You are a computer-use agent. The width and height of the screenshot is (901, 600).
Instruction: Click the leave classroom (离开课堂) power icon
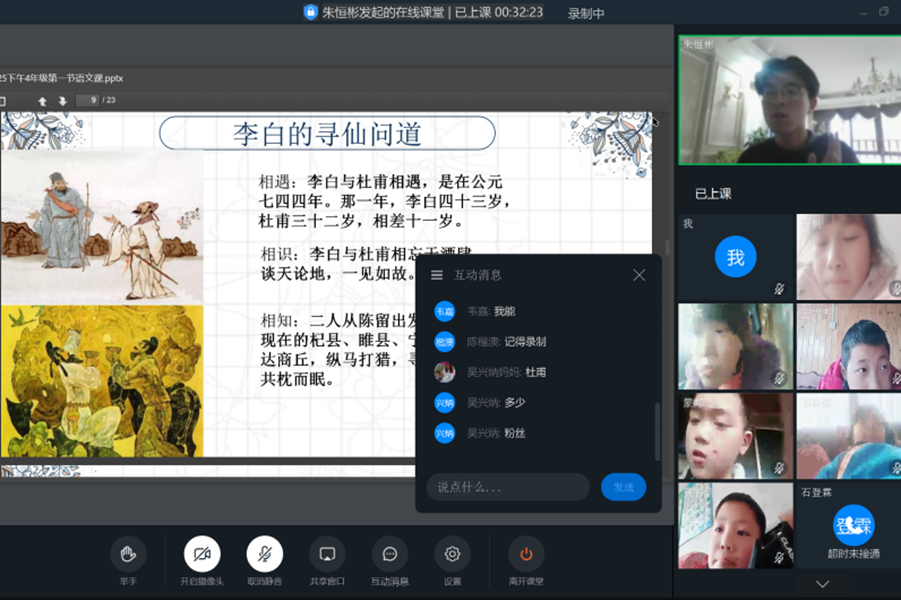click(x=526, y=554)
